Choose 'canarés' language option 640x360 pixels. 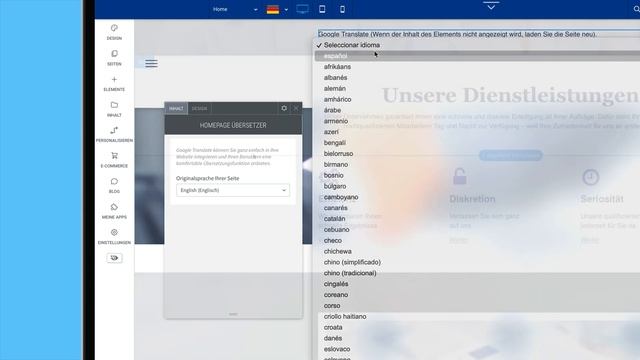click(x=336, y=208)
